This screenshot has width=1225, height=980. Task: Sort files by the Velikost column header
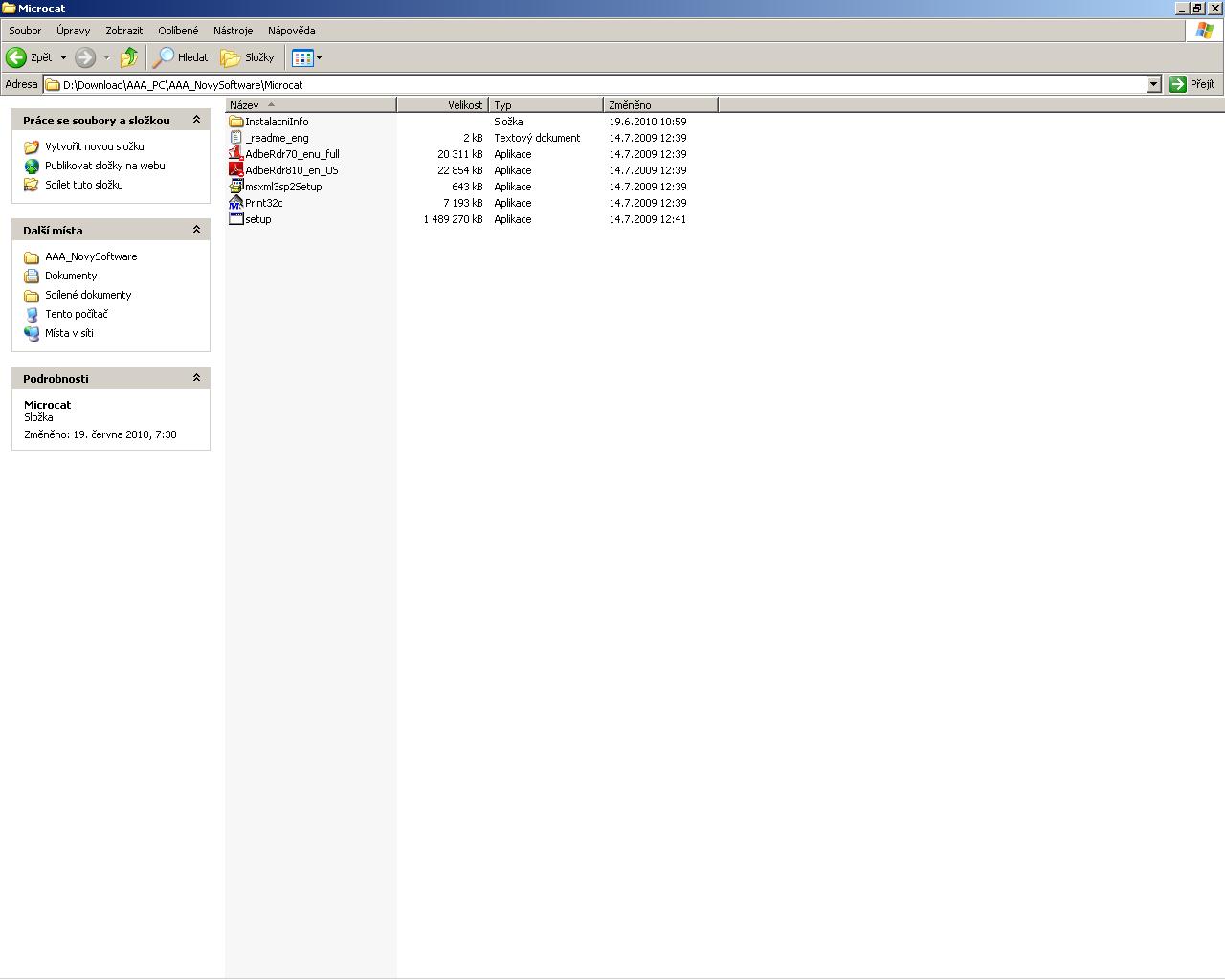[442, 105]
